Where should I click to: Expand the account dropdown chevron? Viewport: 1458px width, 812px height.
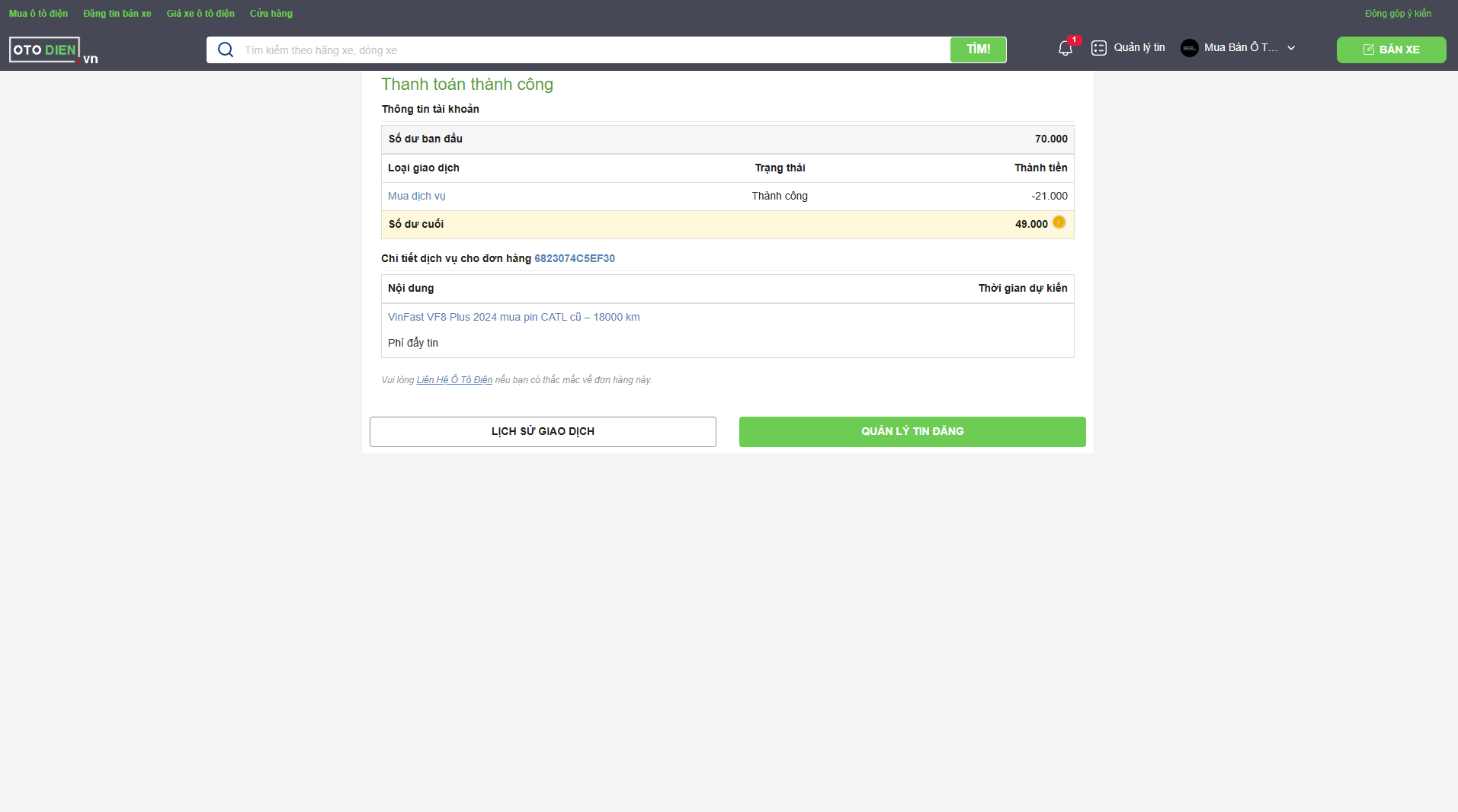coord(1291,48)
